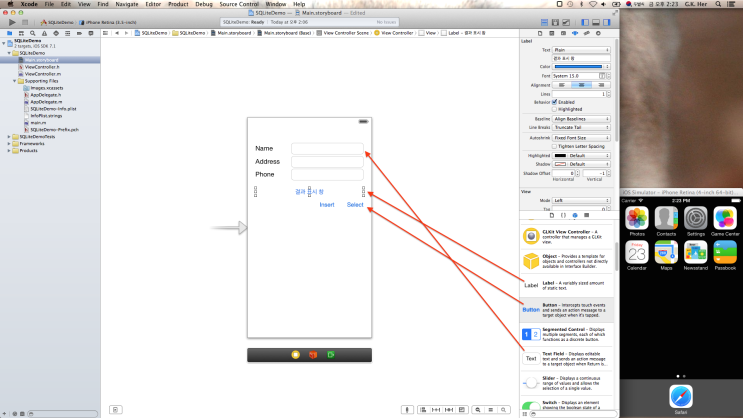Show the Attributes inspector tab

[x=575, y=33]
